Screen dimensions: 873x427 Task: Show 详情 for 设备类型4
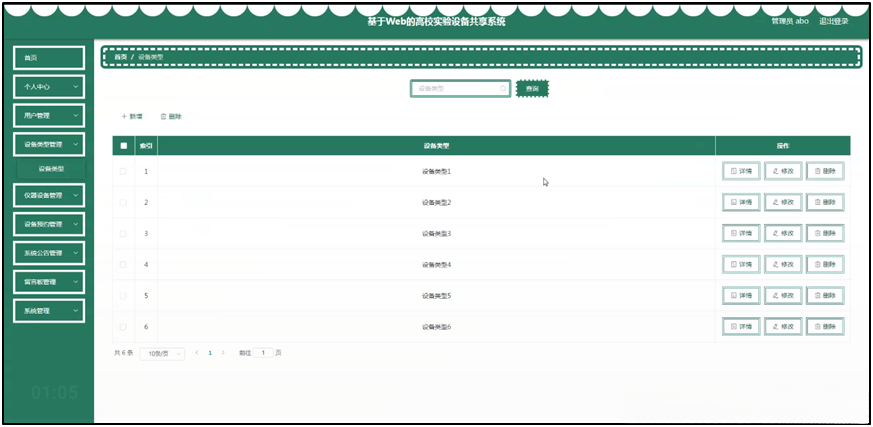click(x=741, y=264)
